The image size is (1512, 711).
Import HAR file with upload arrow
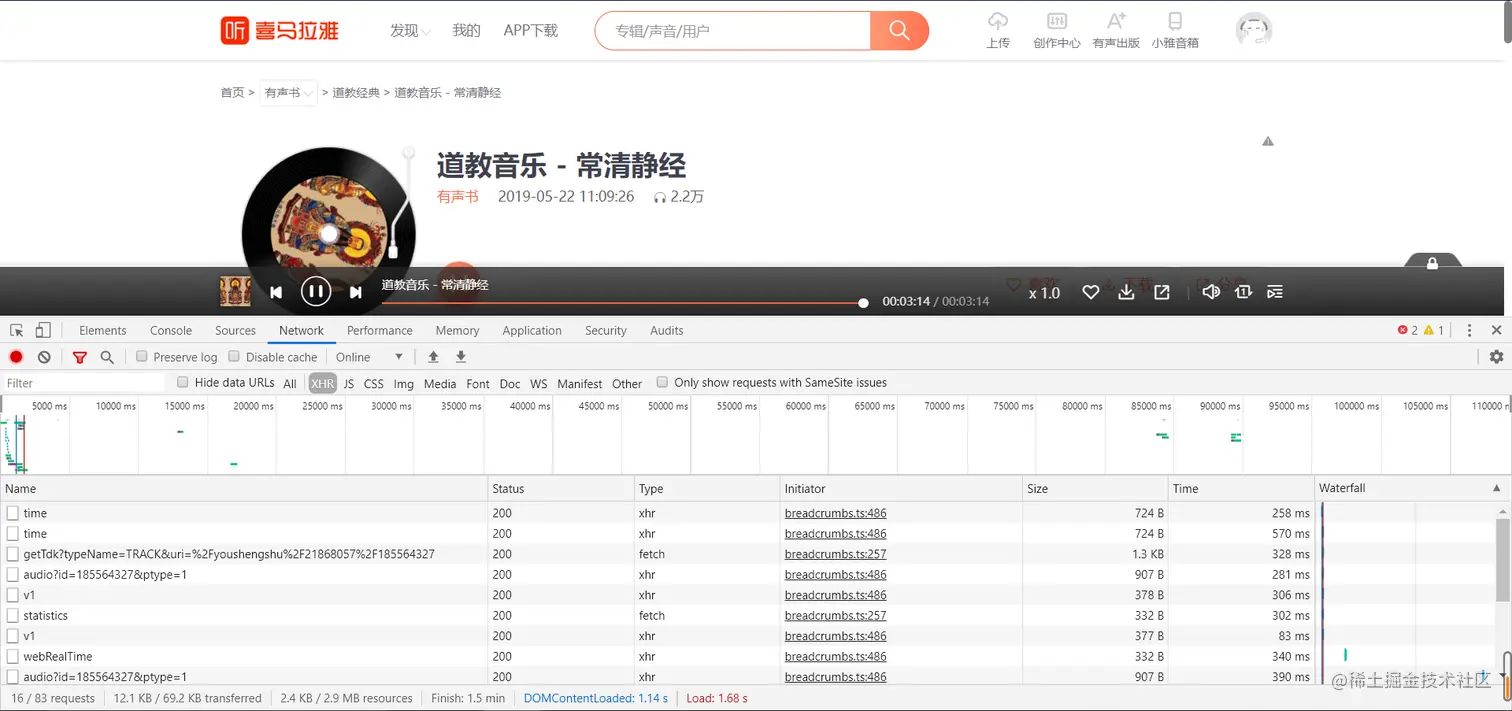(433, 357)
